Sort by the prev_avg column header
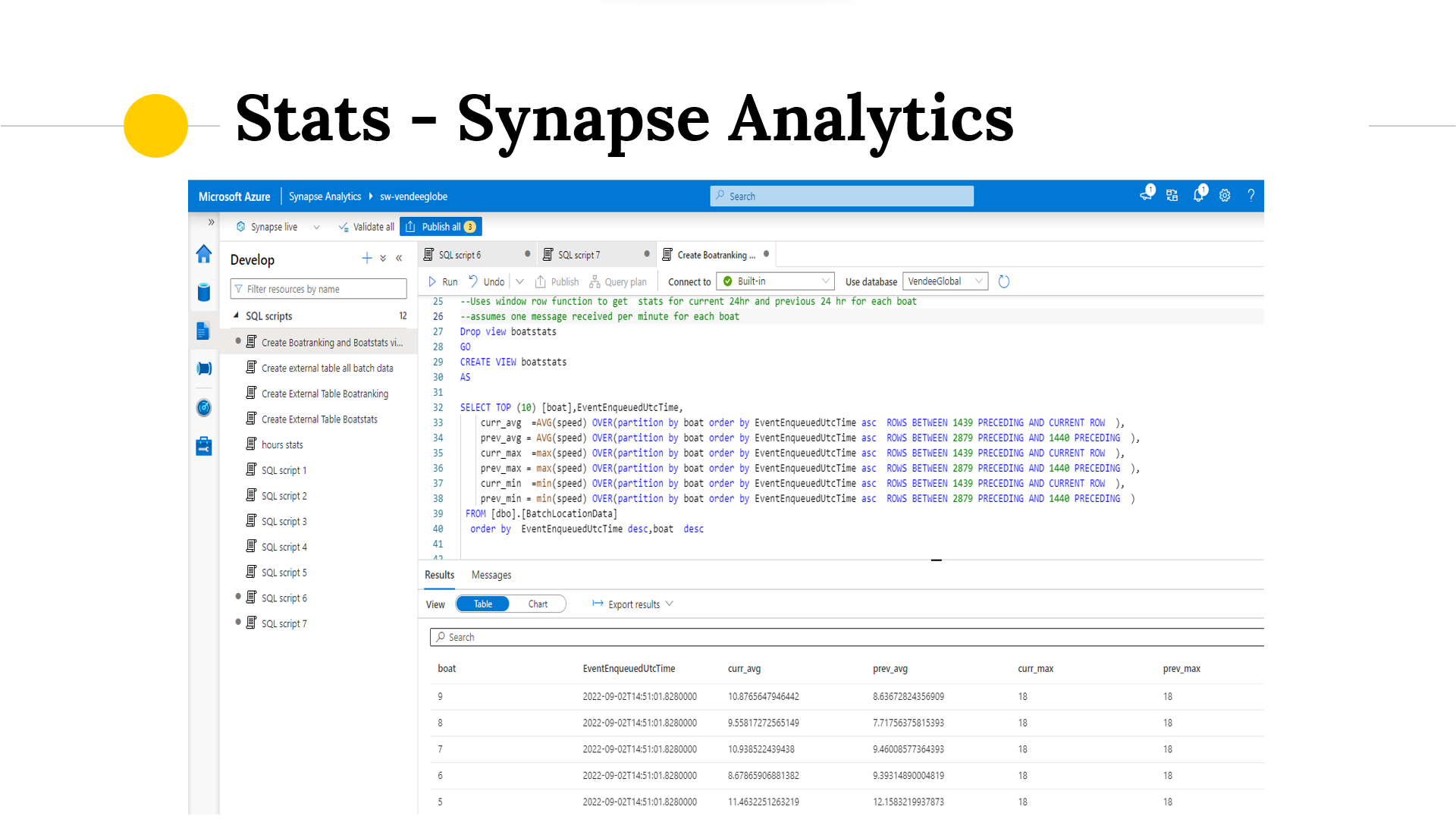 coord(890,669)
